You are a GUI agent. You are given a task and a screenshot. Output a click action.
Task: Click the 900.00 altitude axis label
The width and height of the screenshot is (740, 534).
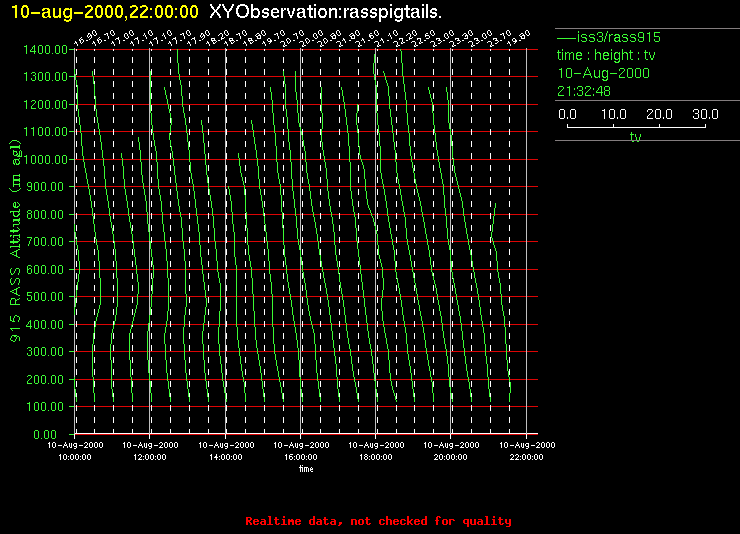(46, 187)
